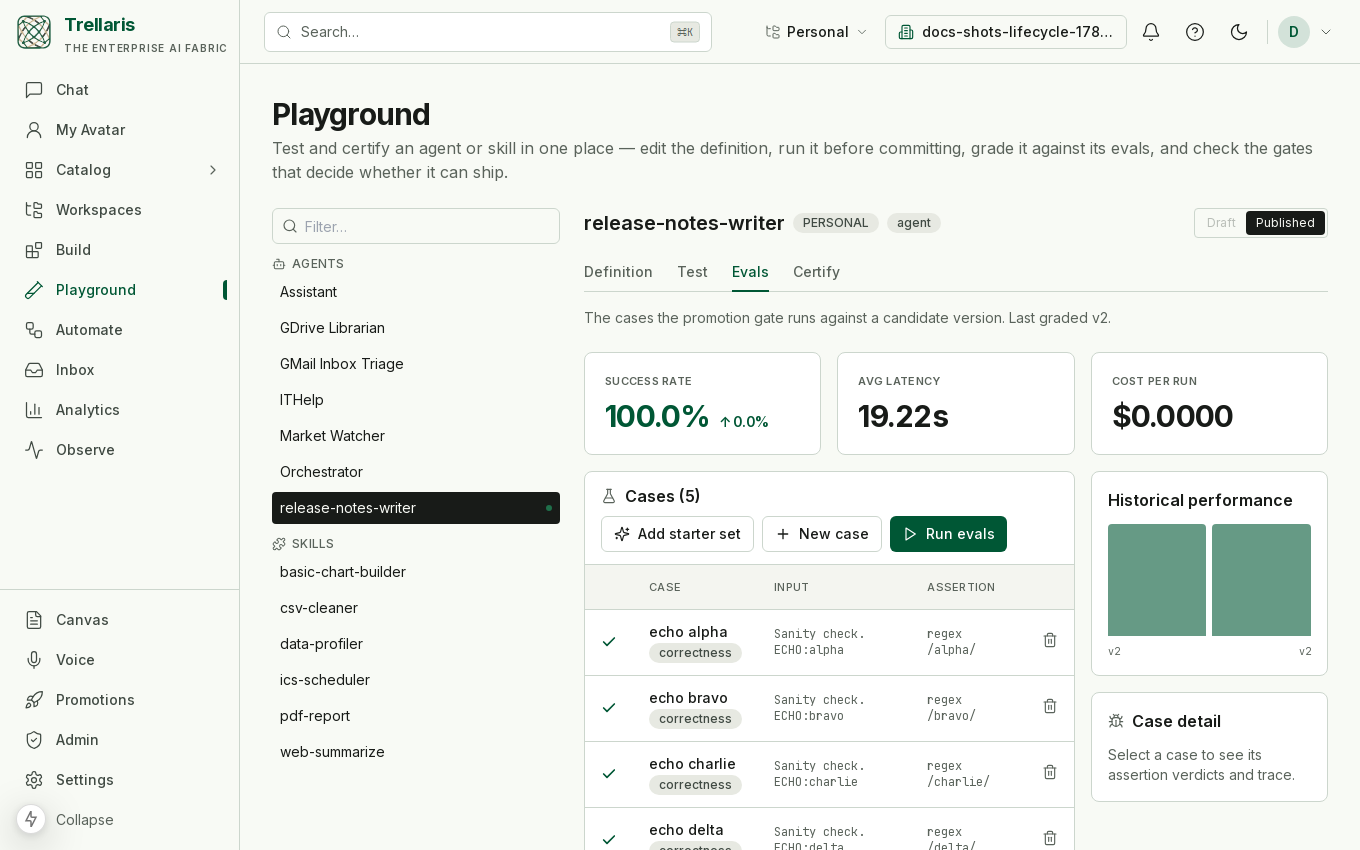1360x850 pixels.
Task: Focus the global Search field
Action: pos(488,32)
